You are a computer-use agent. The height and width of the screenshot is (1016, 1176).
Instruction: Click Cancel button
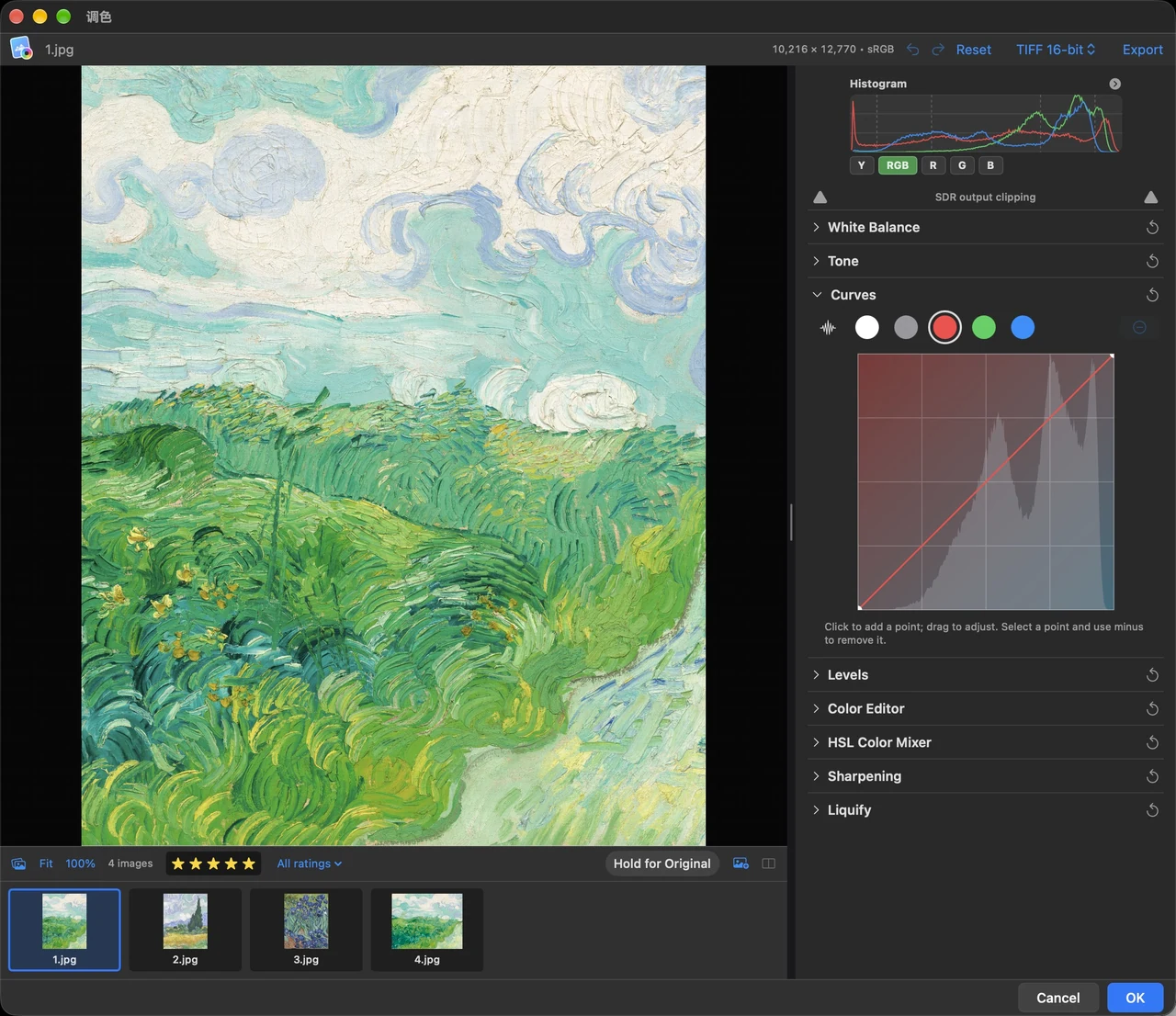click(1058, 998)
